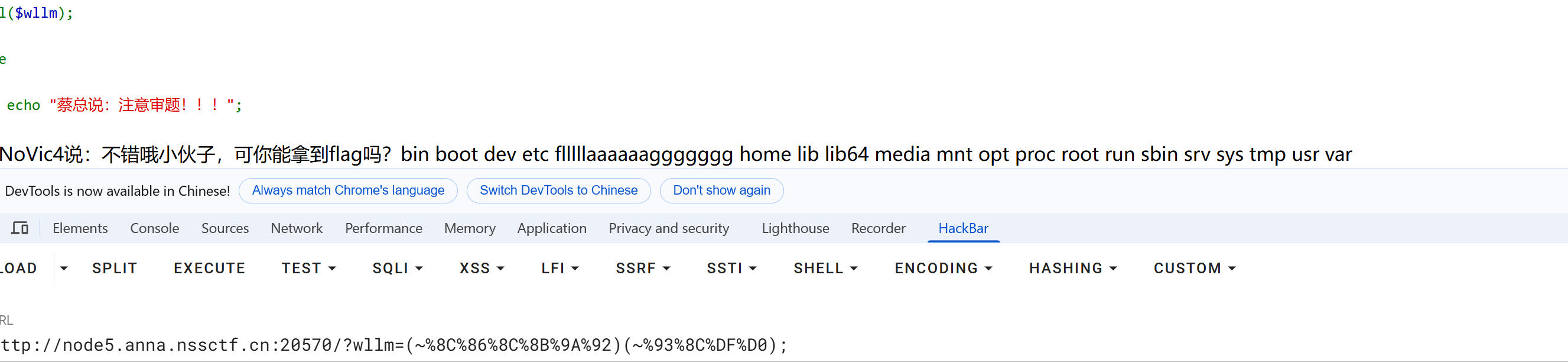Click inside the URL input field
Screen dimensions: 1568x362
click(x=784, y=345)
